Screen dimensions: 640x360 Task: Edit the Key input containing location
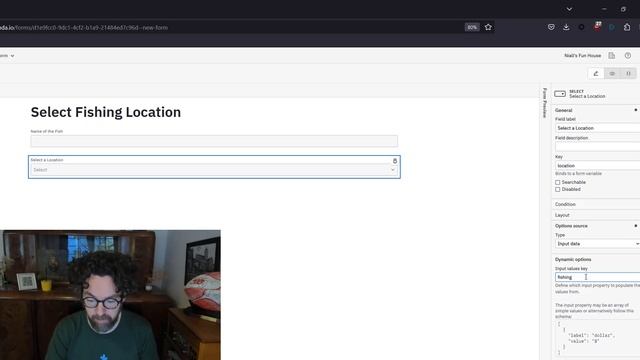tap(598, 166)
